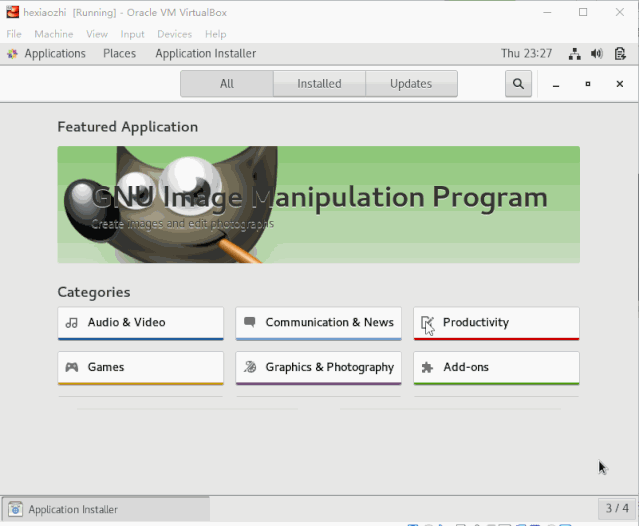639x526 pixels.
Task: Open the Add-ons category
Action: point(496,368)
